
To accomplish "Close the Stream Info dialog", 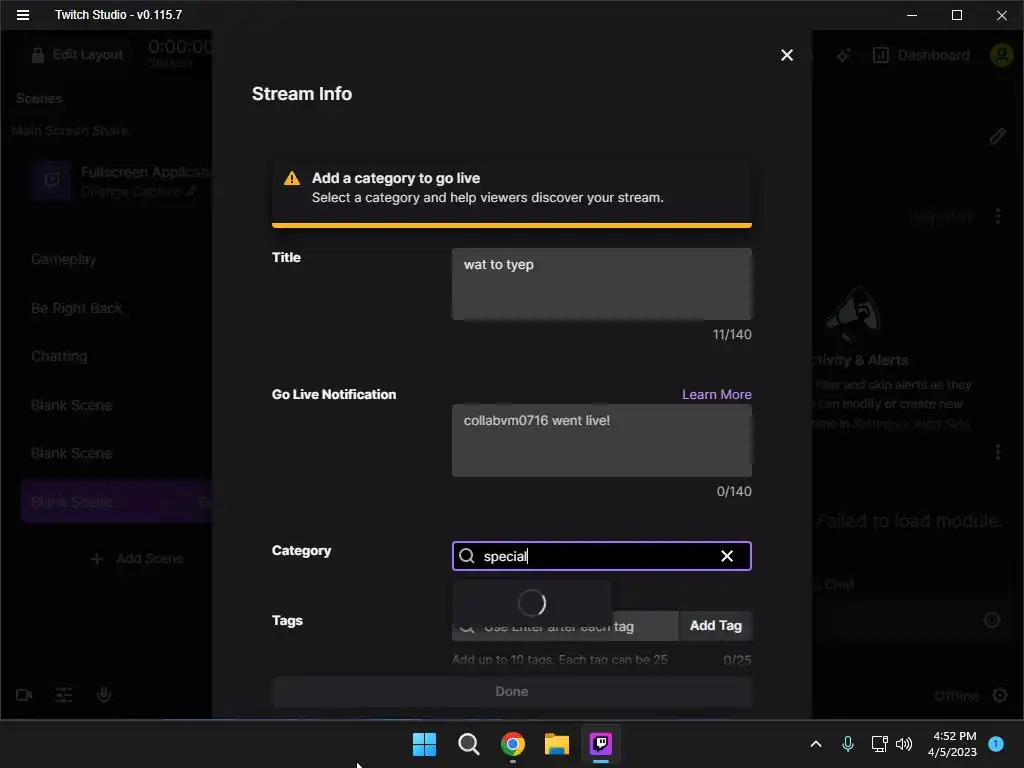I will 787,55.
